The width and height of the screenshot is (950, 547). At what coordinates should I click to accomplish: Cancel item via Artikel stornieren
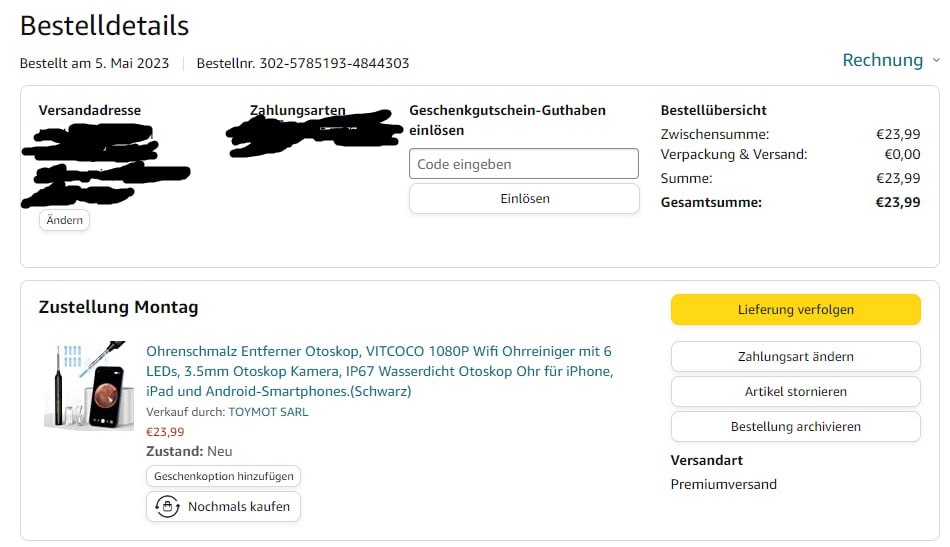tap(796, 392)
